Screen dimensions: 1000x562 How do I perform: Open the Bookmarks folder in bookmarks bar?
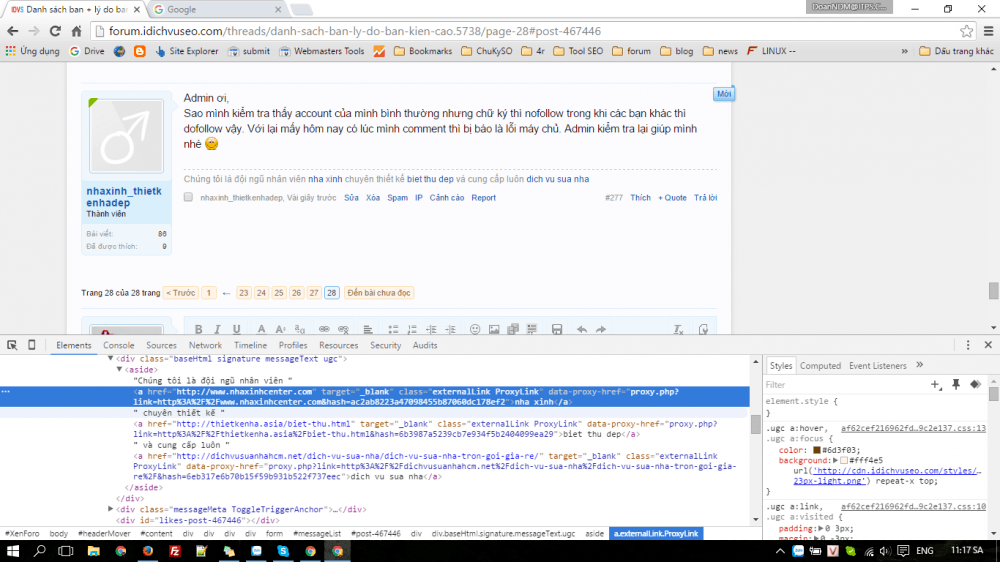point(423,51)
